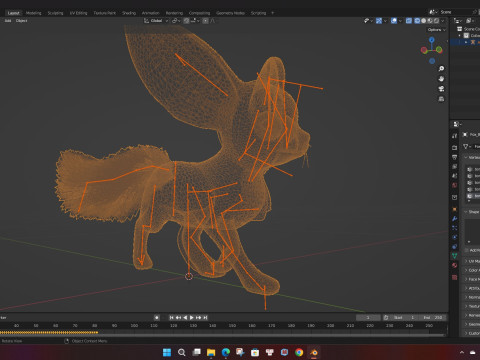This screenshot has width=480, height=360.
Task: Switch to rendered viewport shading
Action: click(x=436, y=21)
